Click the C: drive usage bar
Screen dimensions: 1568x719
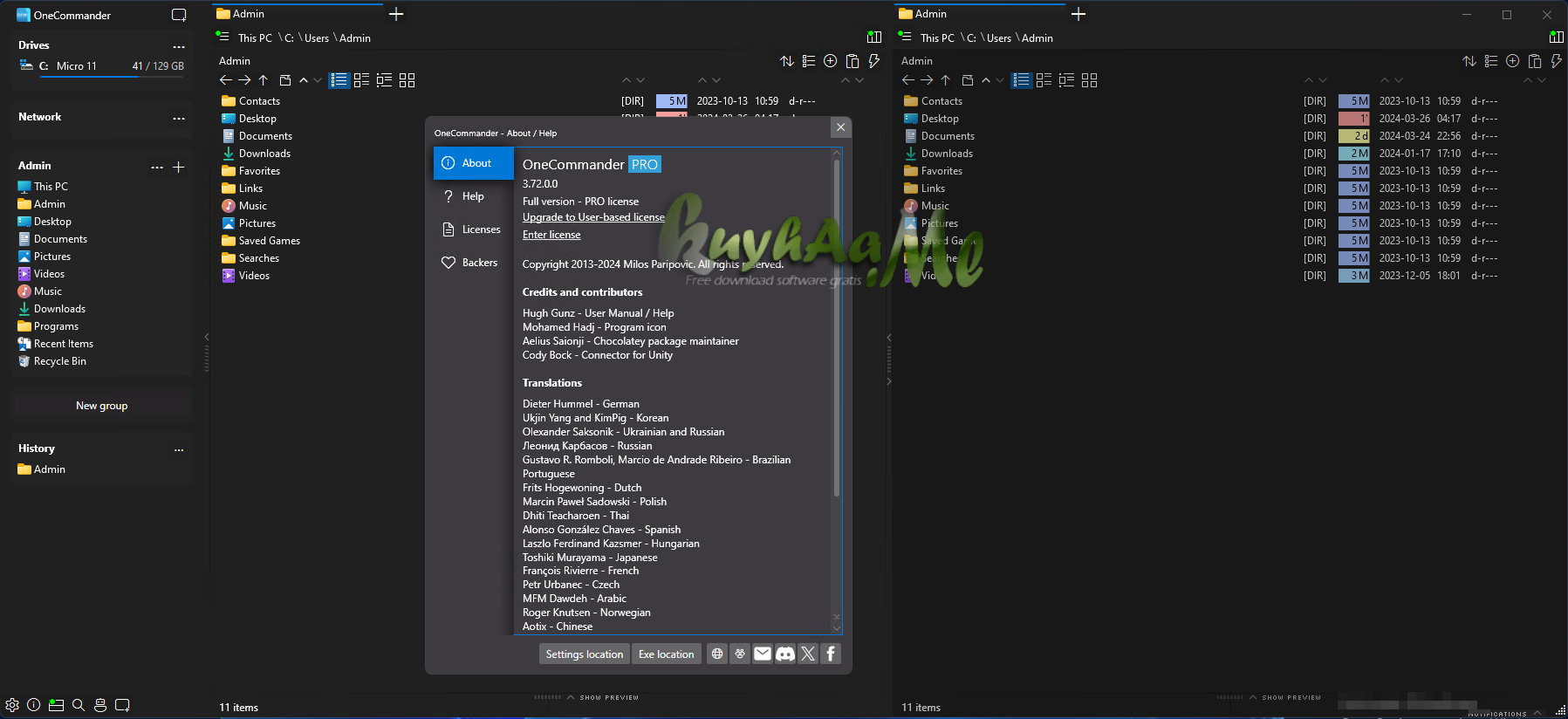tap(112, 78)
